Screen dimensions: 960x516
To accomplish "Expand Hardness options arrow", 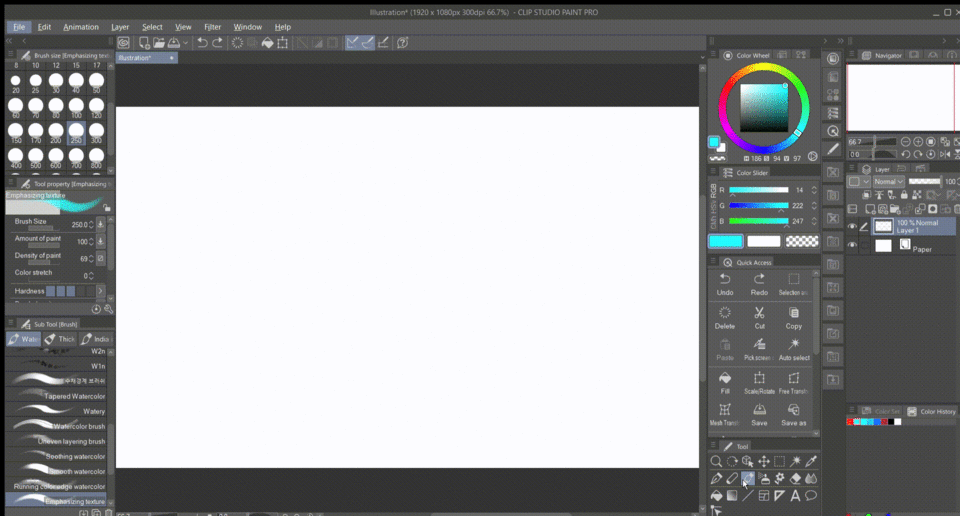I will [101, 291].
